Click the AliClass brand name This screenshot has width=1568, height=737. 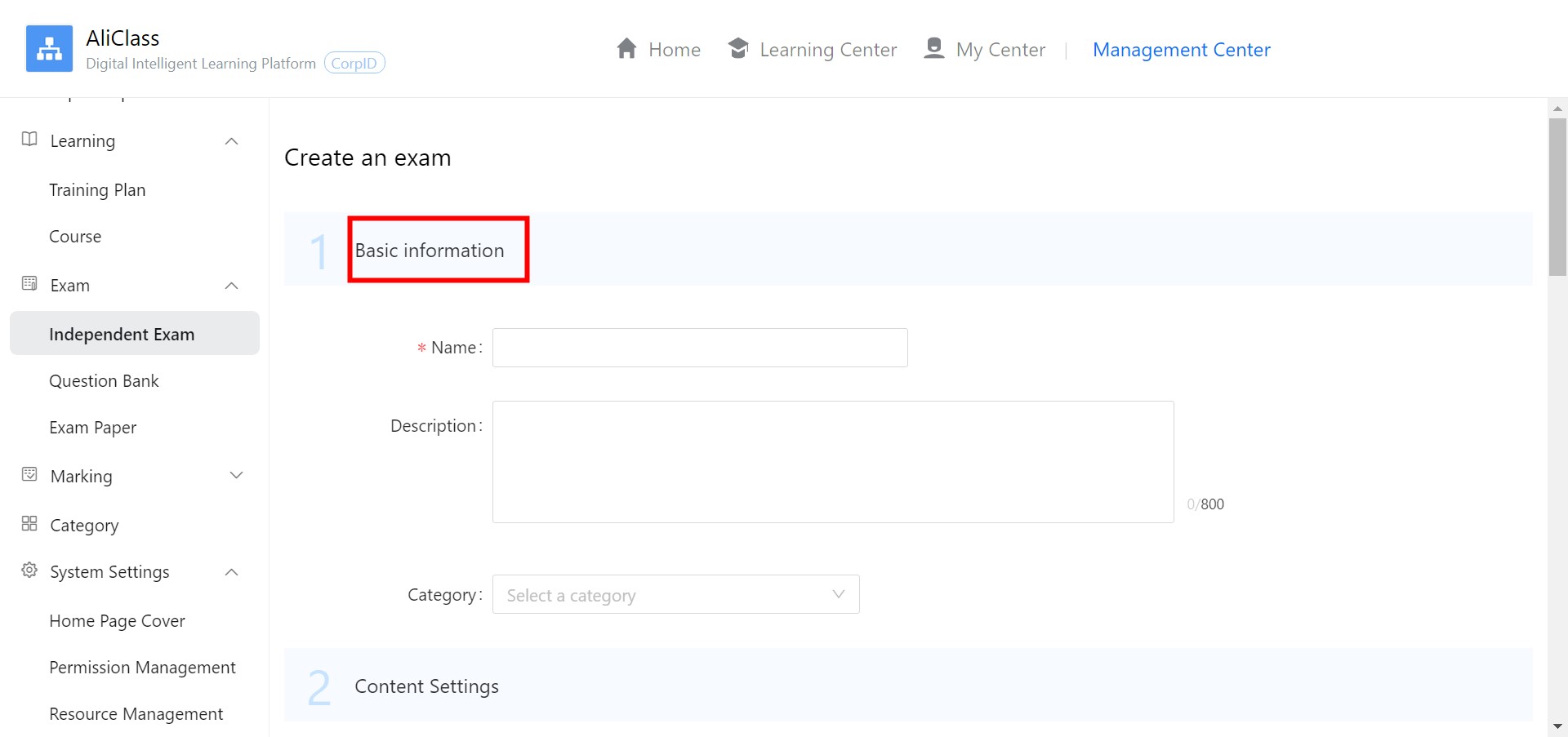click(x=122, y=38)
